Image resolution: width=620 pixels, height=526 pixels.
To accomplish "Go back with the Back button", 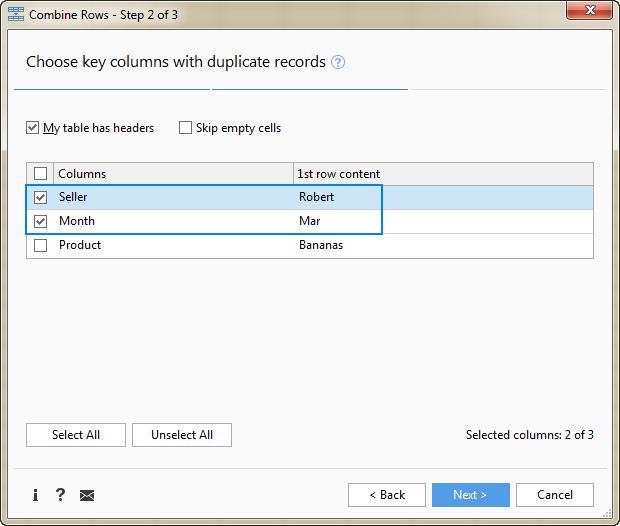I will [x=387, y=495].
